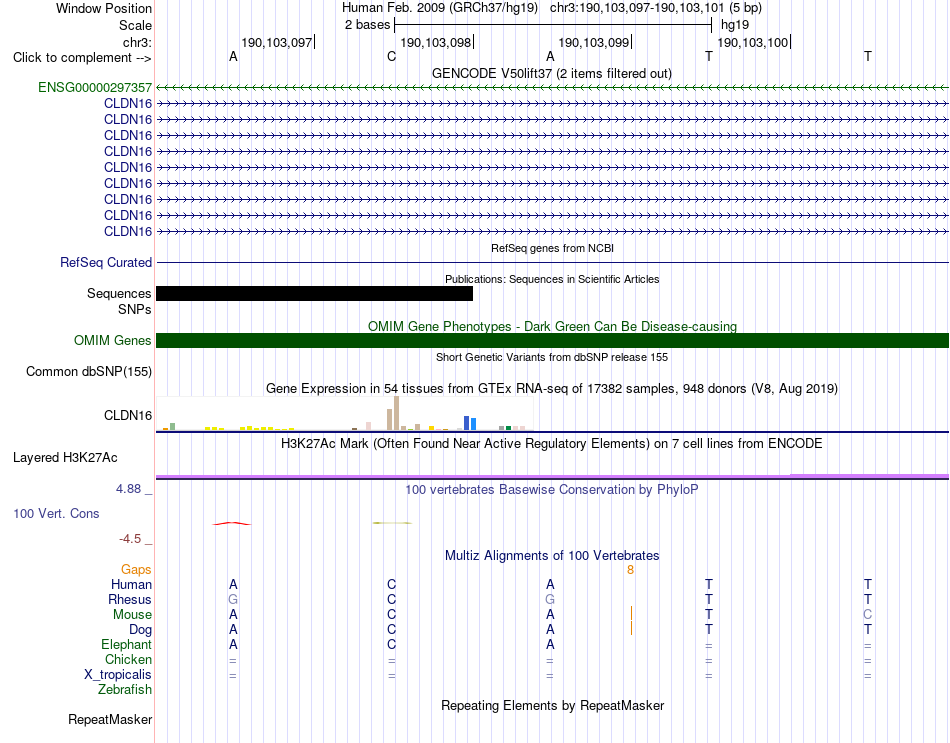Open the OMIM Genes label
Screen dimensions: 950x743
(112, 341)
